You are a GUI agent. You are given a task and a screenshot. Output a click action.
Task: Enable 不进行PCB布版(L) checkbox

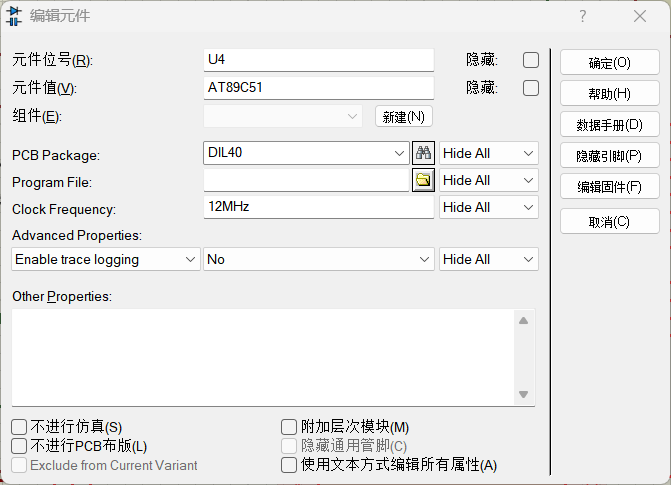[x=19, y=446]
